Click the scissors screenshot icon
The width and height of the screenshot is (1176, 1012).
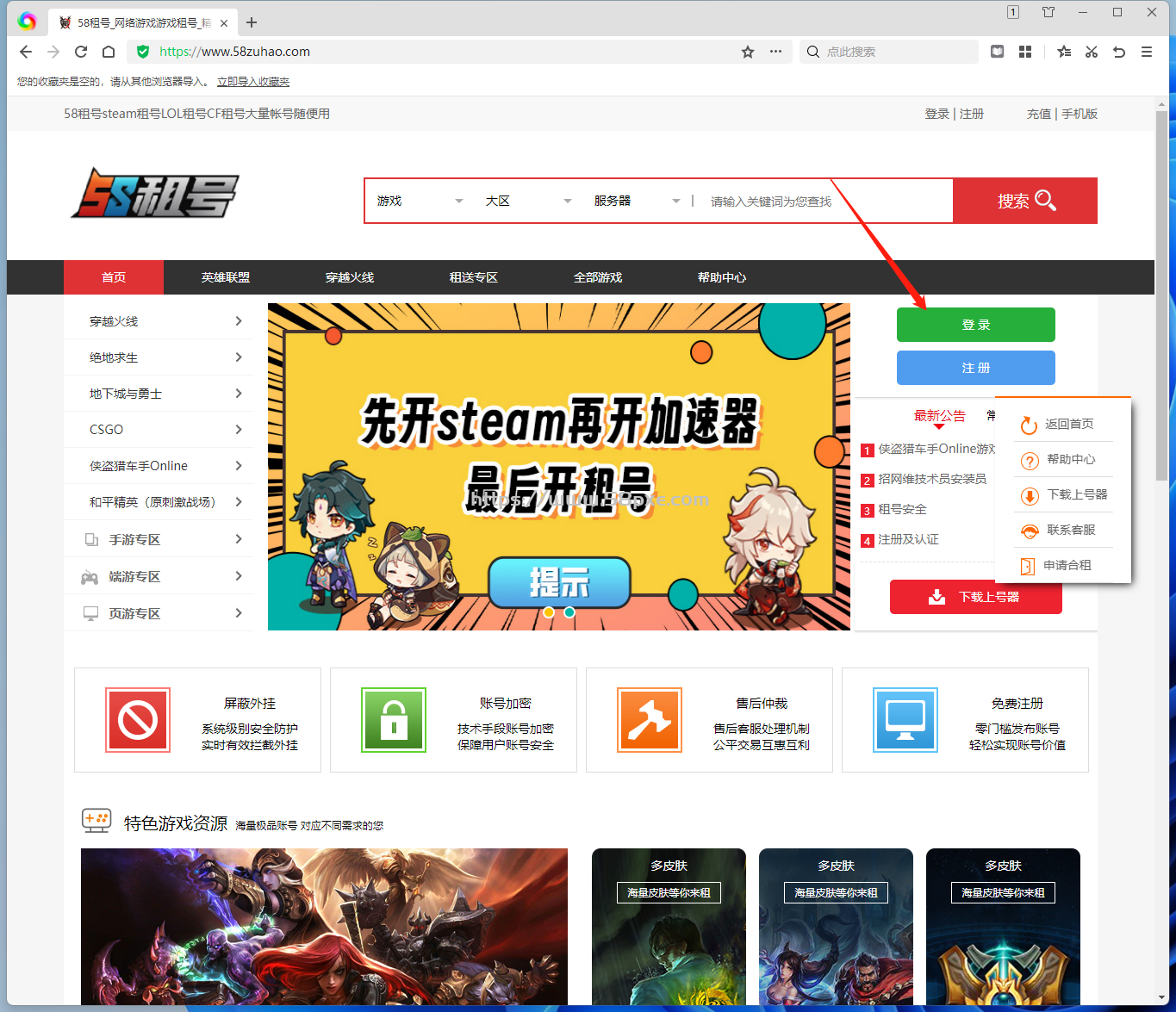tap(1092, 52)
